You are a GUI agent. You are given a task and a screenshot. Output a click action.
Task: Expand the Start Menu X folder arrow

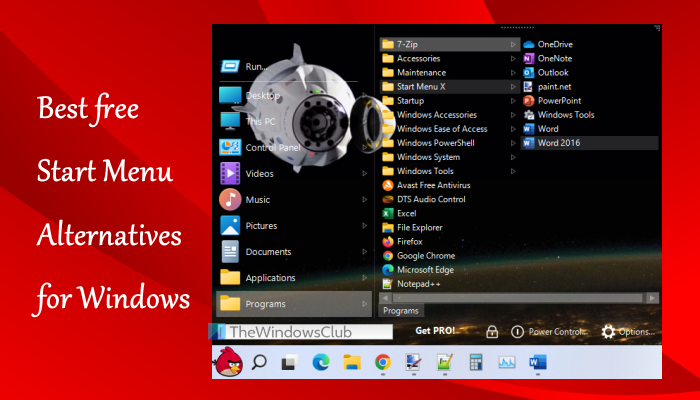tap(513, 87)
